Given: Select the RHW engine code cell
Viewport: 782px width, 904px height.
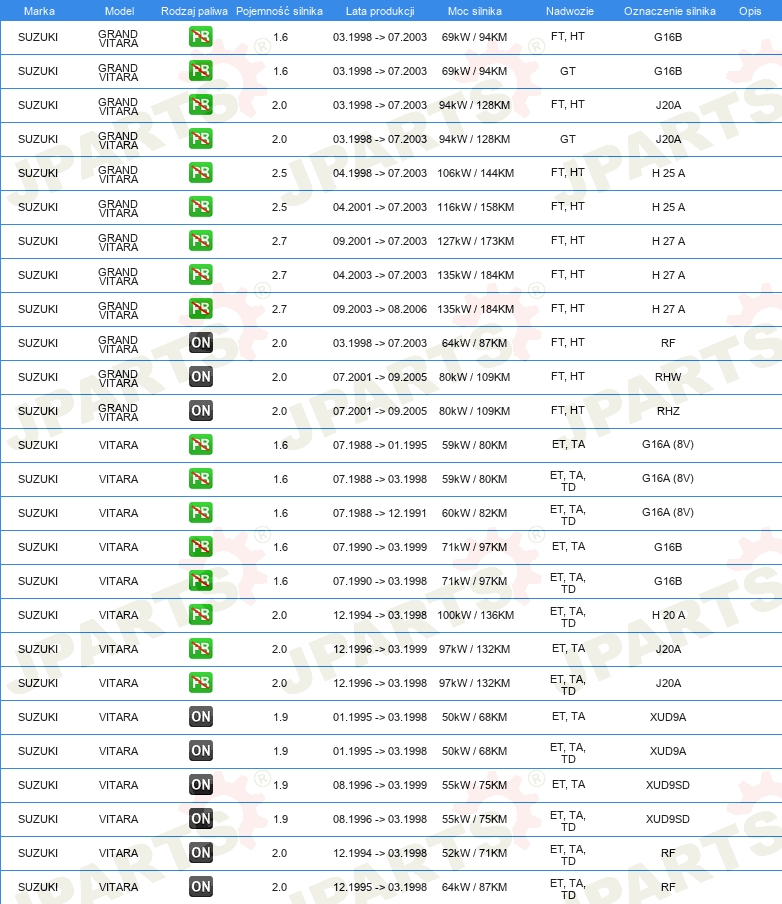Looking at the screenshot, I should pyautogui.click(x=668, y=377).
